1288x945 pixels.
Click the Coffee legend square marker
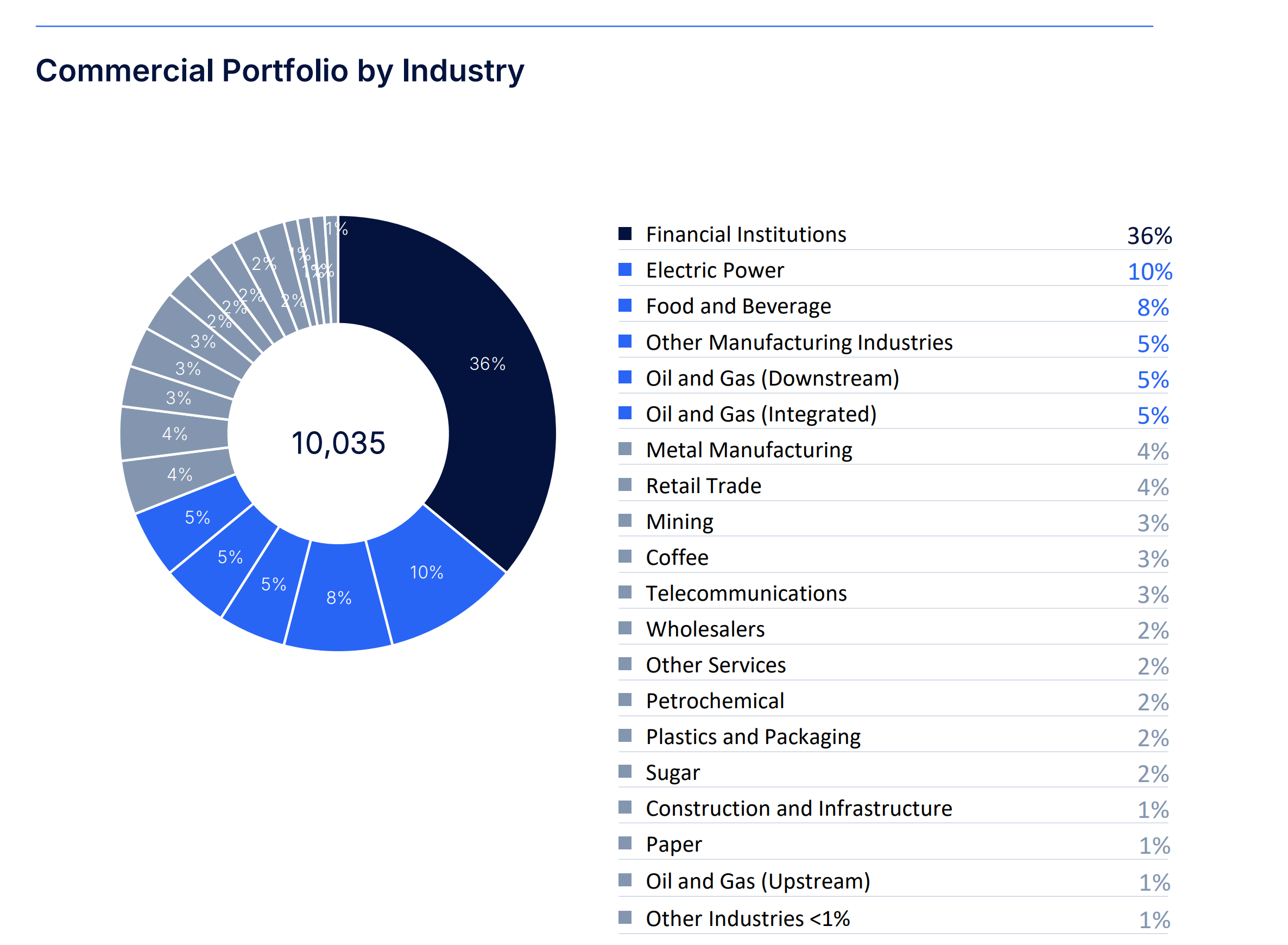(x=625, y=557)
